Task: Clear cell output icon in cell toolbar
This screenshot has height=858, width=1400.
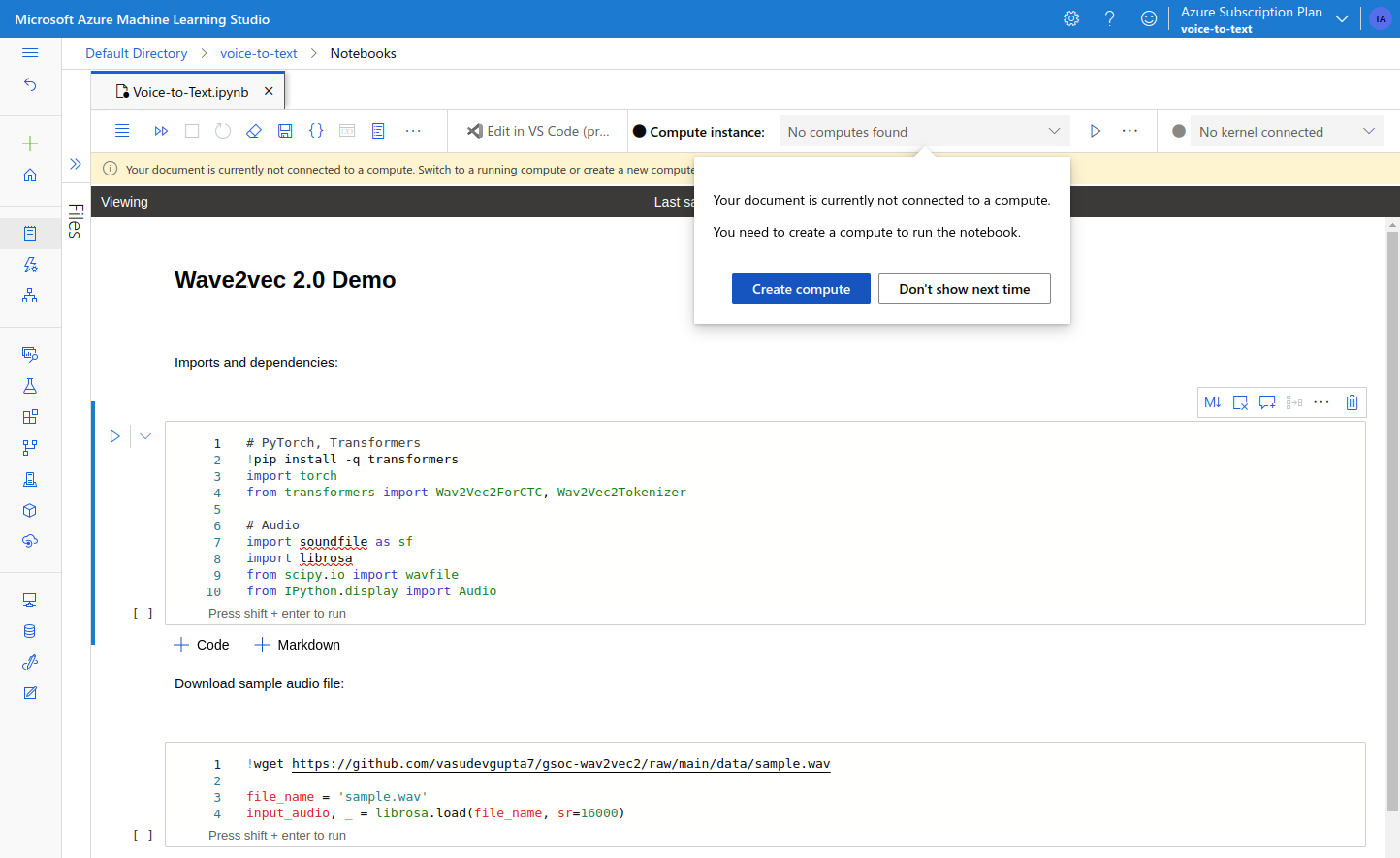Action: pyautogui.click(x=1240, y=402)
